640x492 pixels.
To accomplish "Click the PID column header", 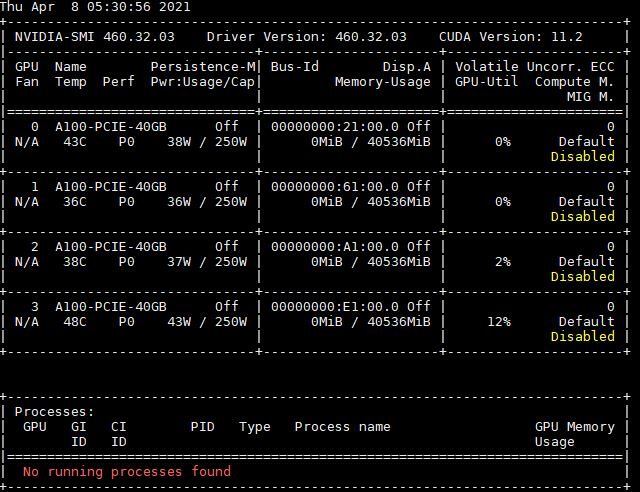I will coord(202,427).
